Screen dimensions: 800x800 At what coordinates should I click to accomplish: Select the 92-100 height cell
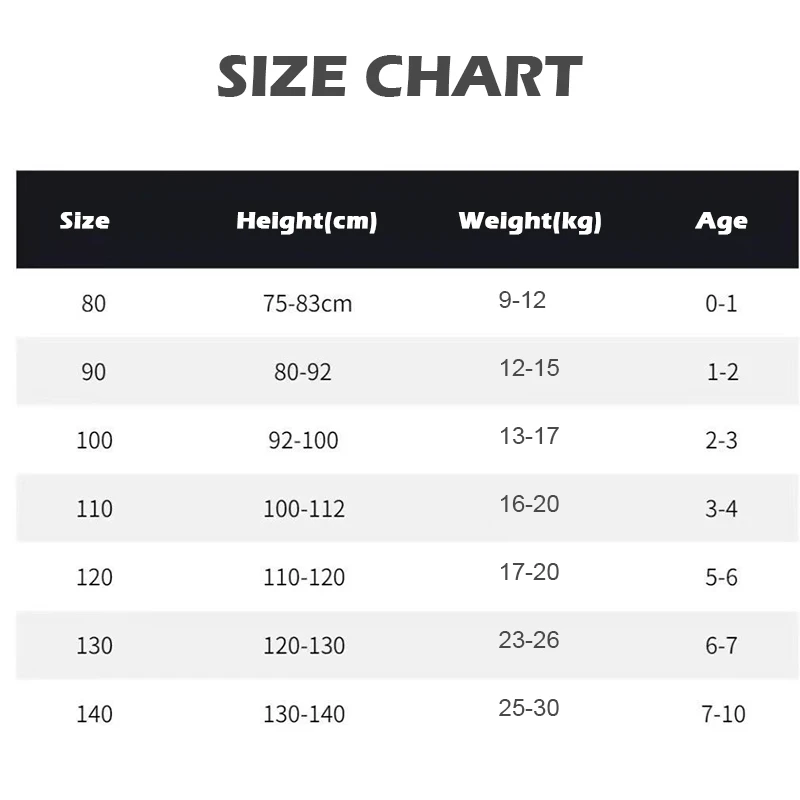point(303,440)
